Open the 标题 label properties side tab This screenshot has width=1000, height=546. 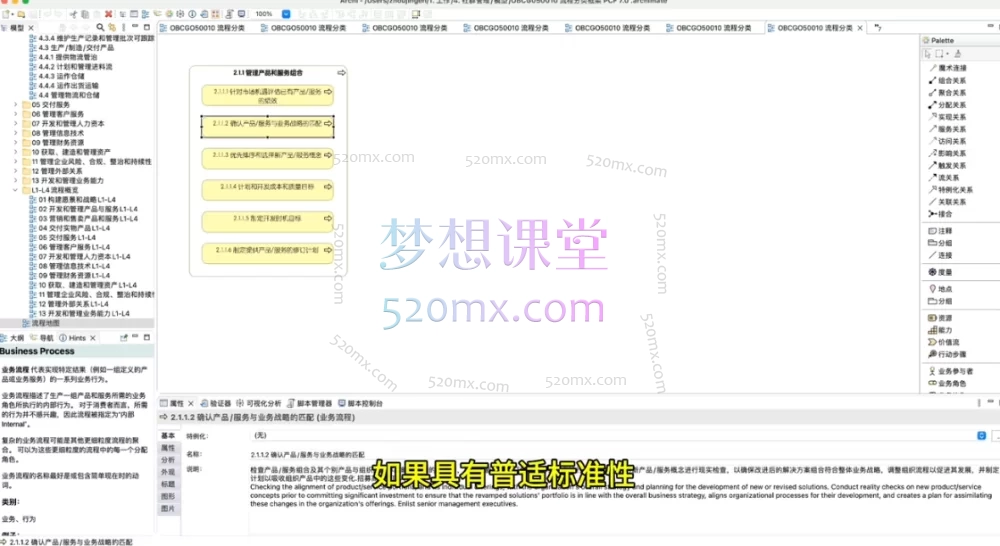point(168,484)
